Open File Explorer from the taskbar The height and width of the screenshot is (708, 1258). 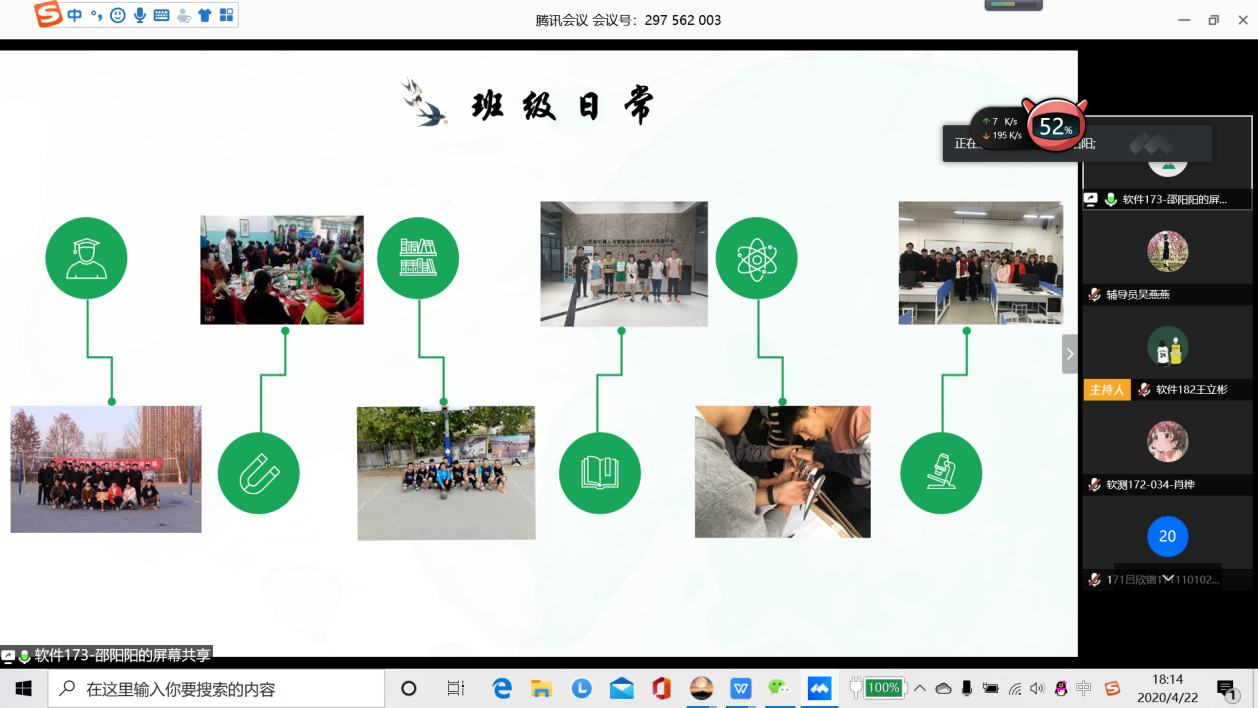pyautogui.click(x=541, y=688)
